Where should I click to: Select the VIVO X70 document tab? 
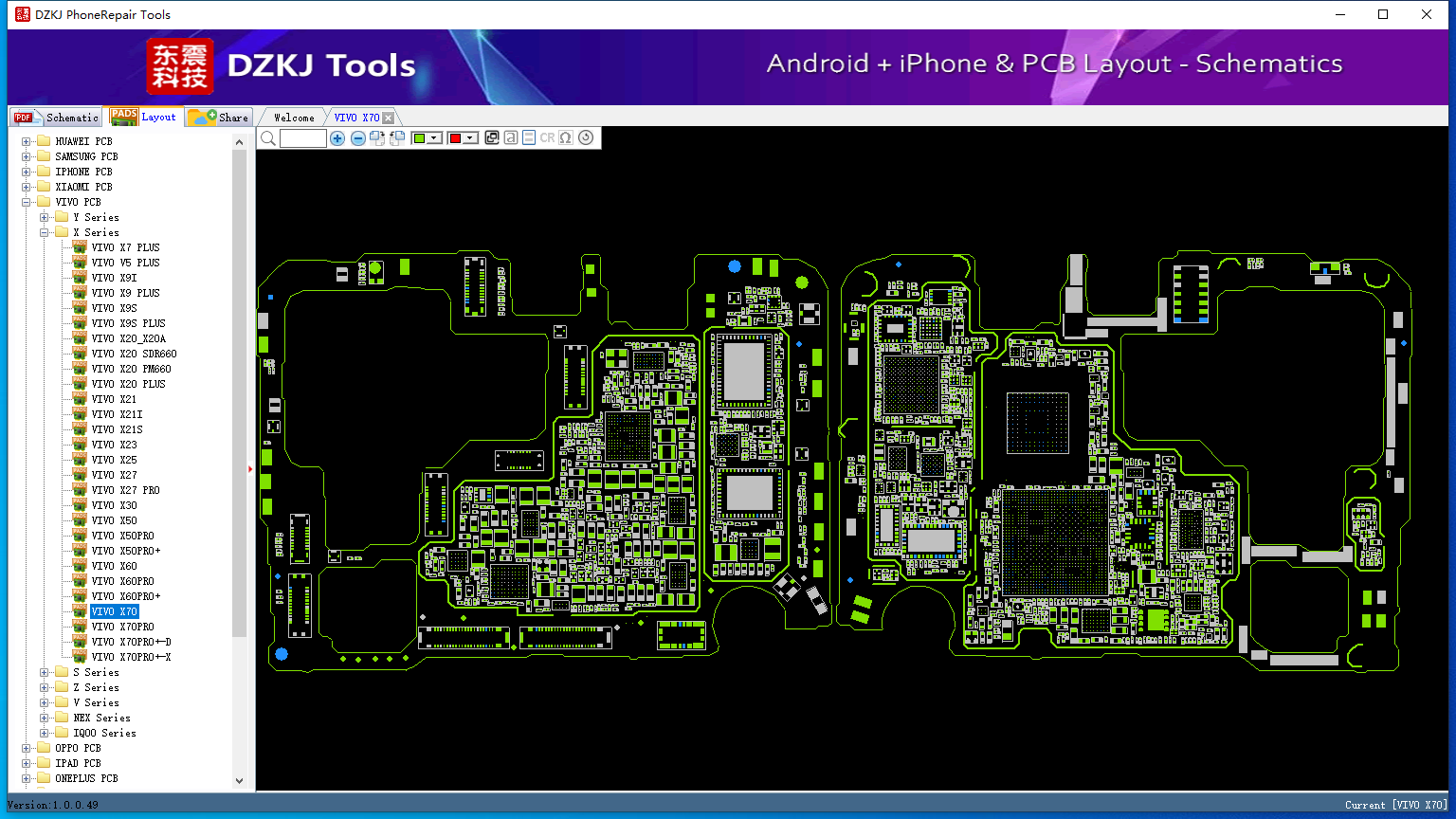(356, 118)
